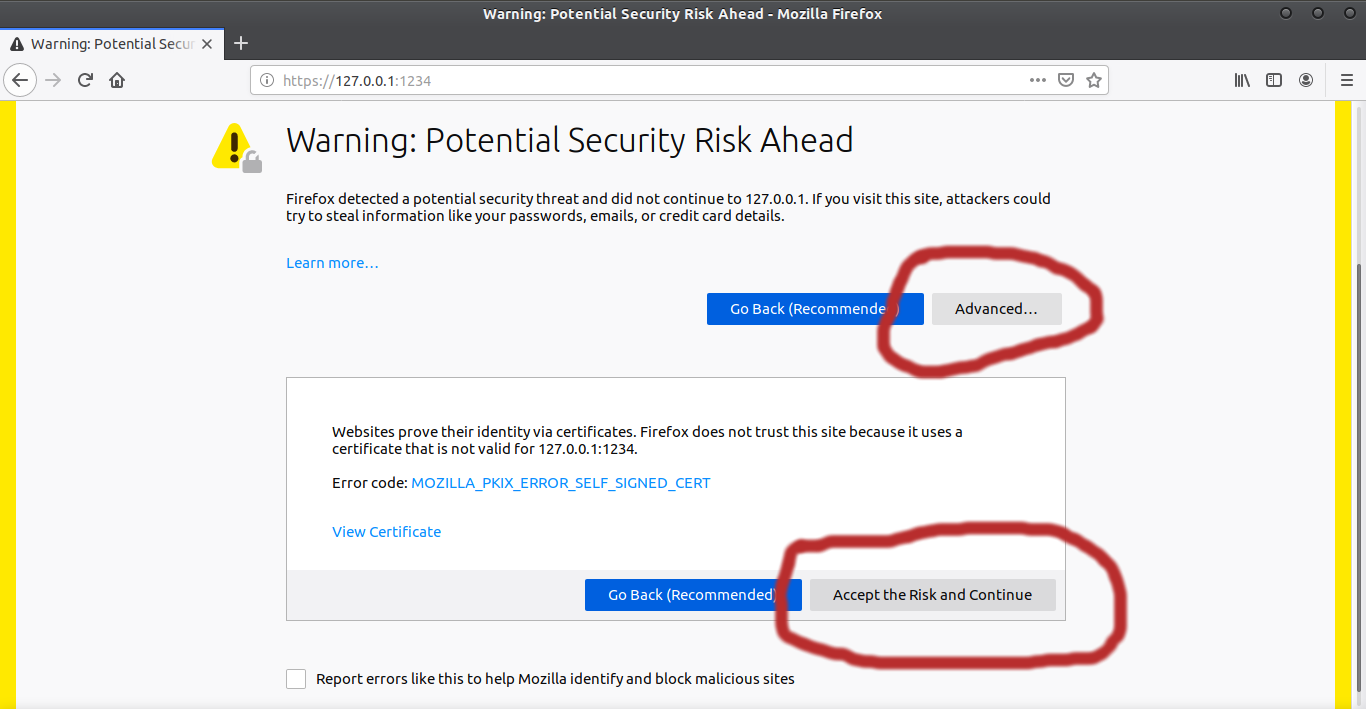The width and height of the screenshot is (1366, 709).
Task: Click the Forward navigation arrow
Action: (x=53, y=80)
